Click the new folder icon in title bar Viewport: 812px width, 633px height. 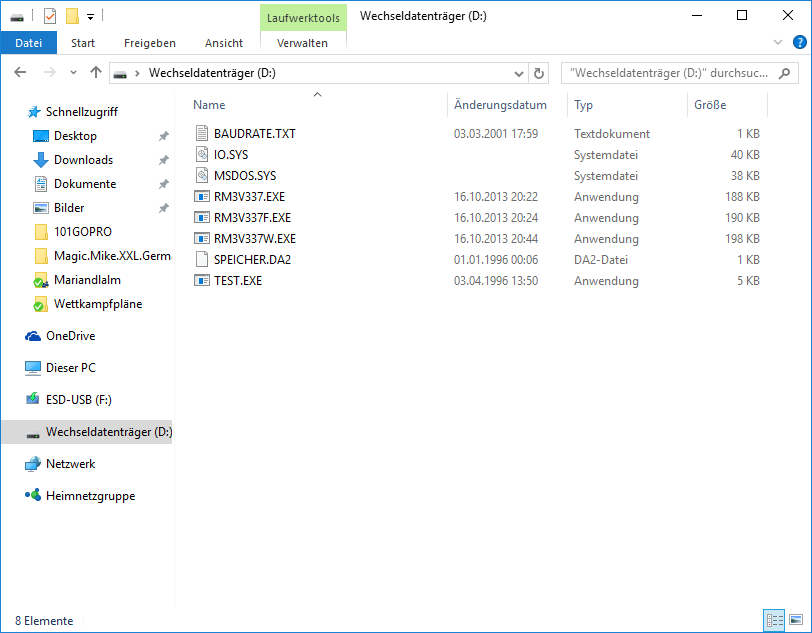[71, 16]
